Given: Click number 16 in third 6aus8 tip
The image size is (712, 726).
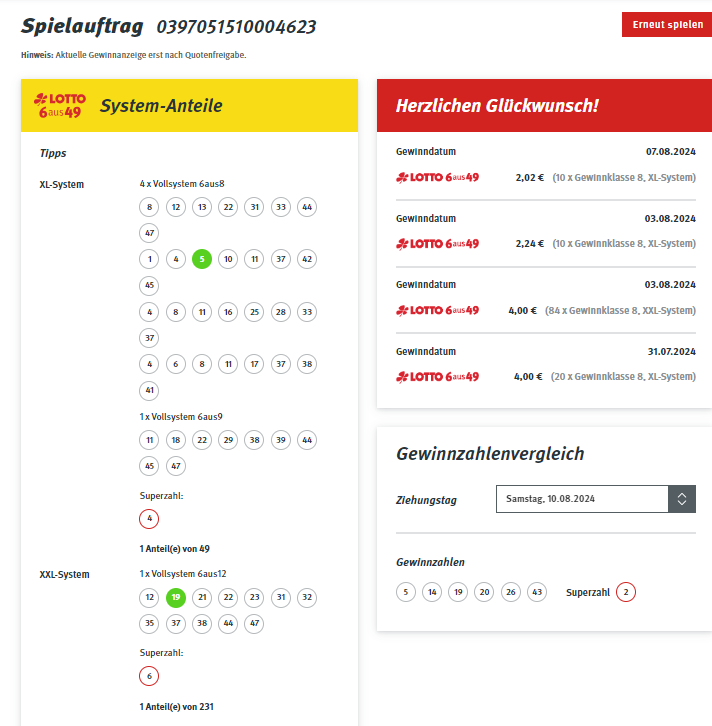Looking at the screenshot, I should tap(228, 312).
